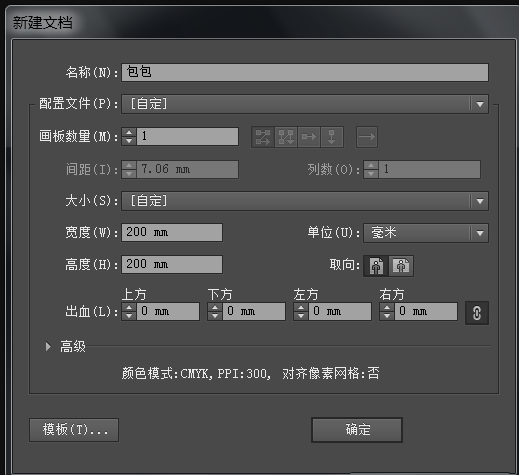
Task: Click the 上方 bleed input field
Action: point(168,311)
